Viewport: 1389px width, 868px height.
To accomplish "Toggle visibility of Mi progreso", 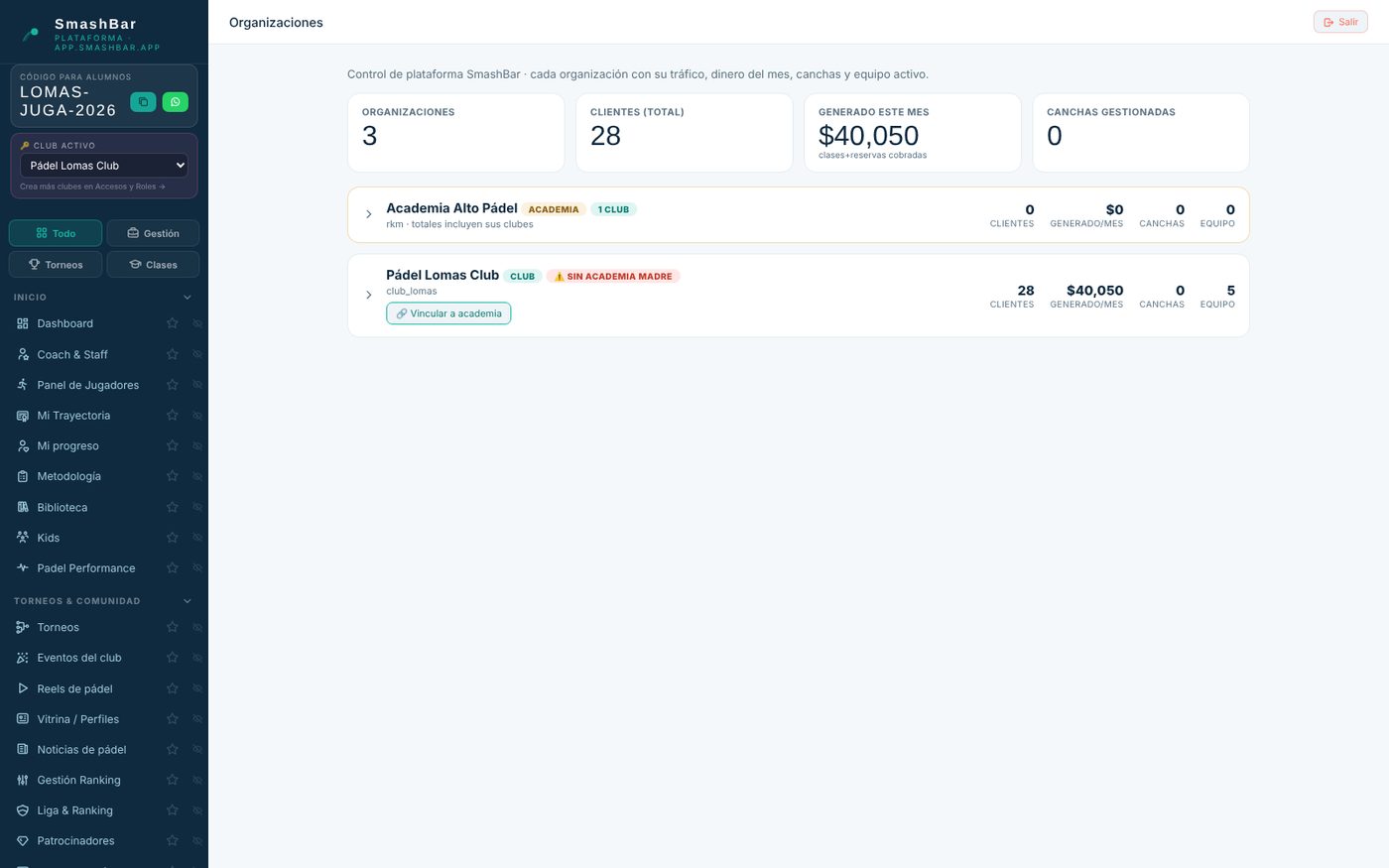I will click(x=197, y=446).
